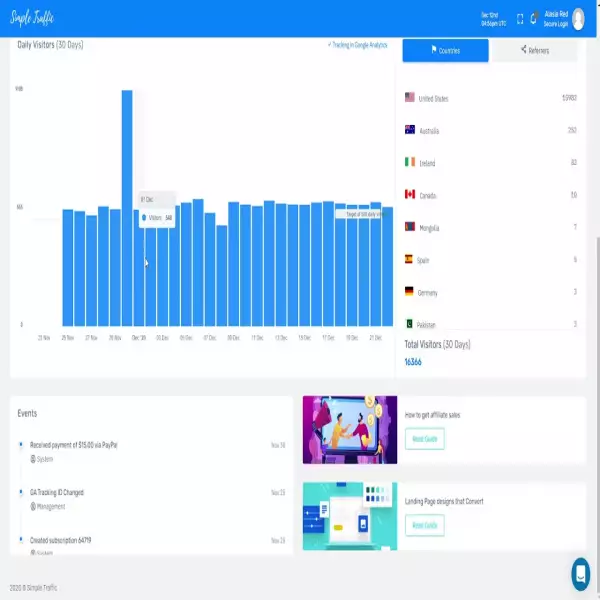
Task: Open the notifications bell
Action: [x=535, y=17]
